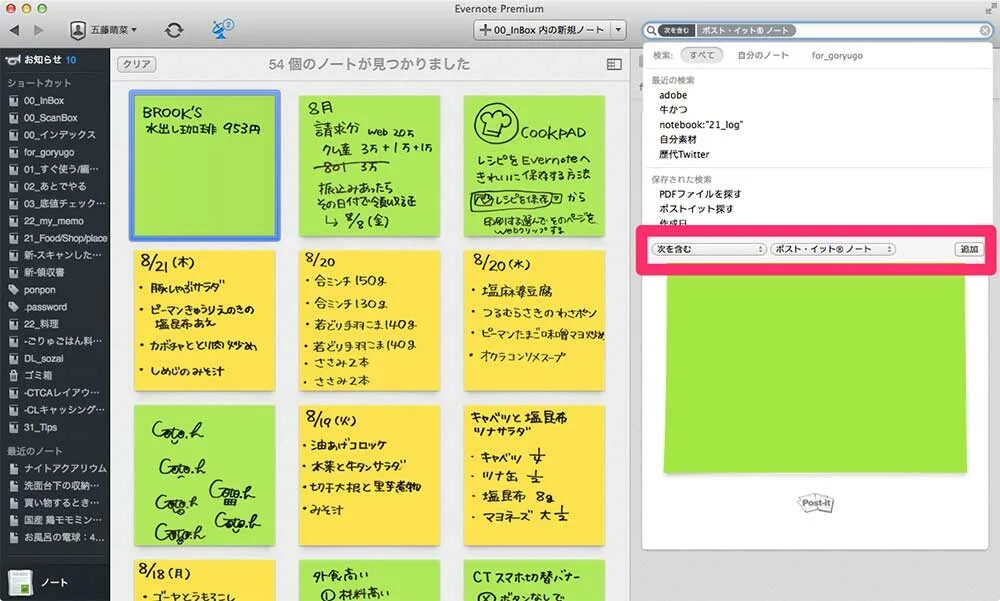Viewport: 1000px width, 601px height.
Task: Change the note list view layout icon
Action: point(614,64)
